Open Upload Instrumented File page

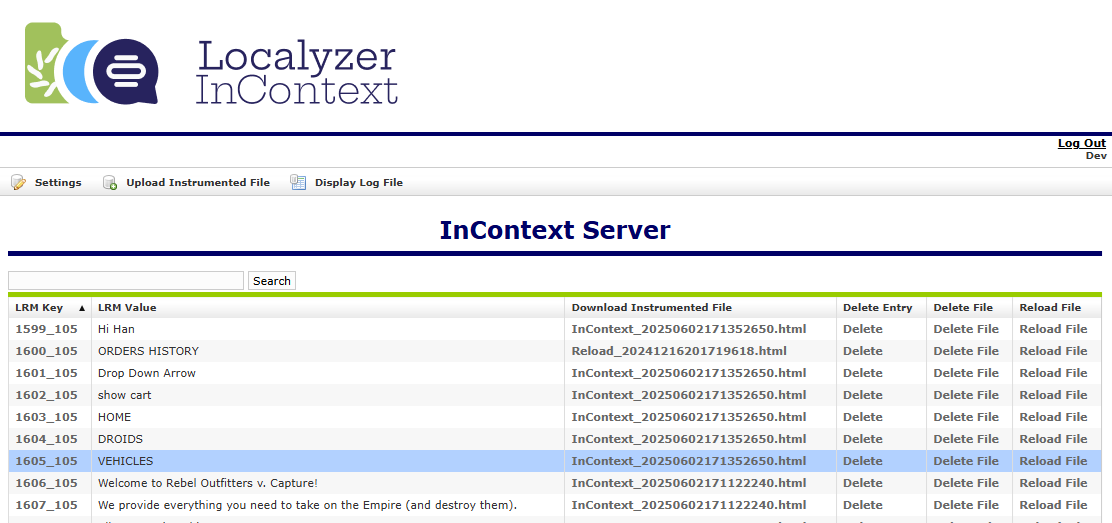coord(197,183)
